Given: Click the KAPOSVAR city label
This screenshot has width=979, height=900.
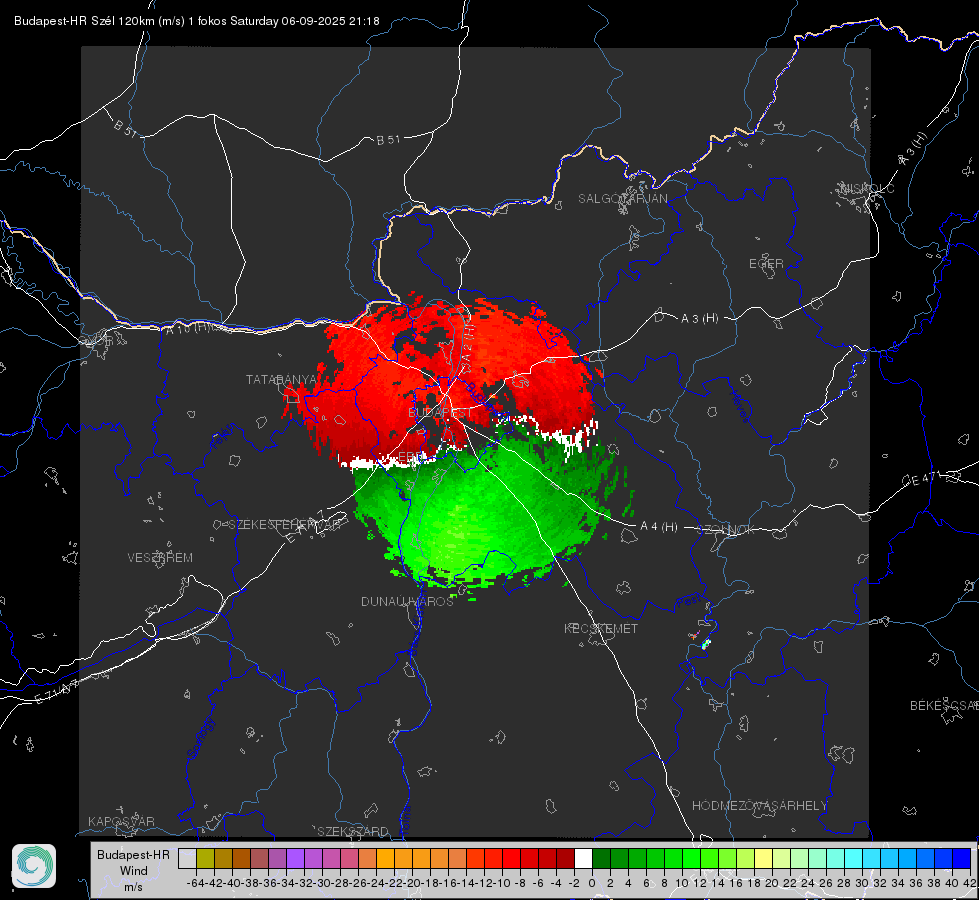Looking at the screenshot, I should coord(121,821).
